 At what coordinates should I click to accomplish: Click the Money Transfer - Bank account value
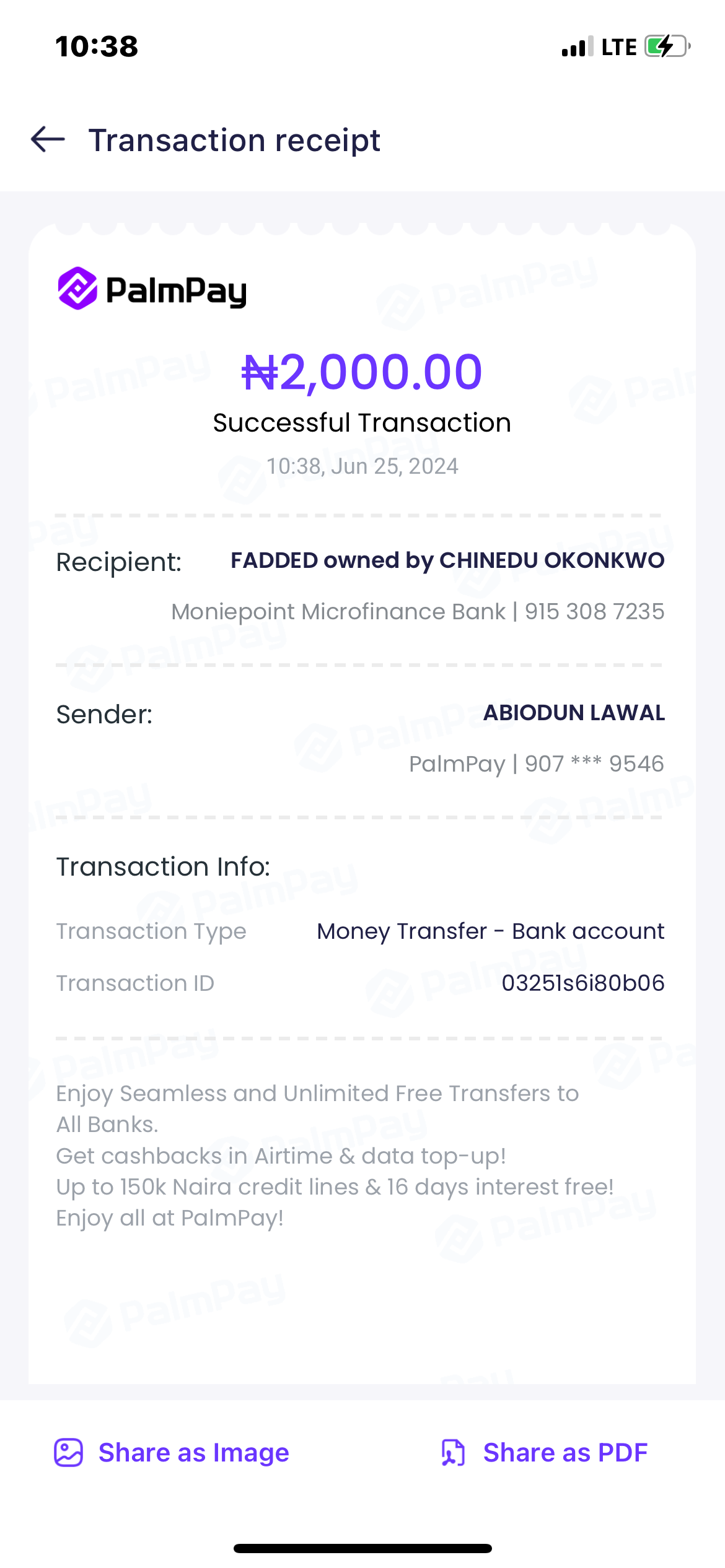pos(490,931)
